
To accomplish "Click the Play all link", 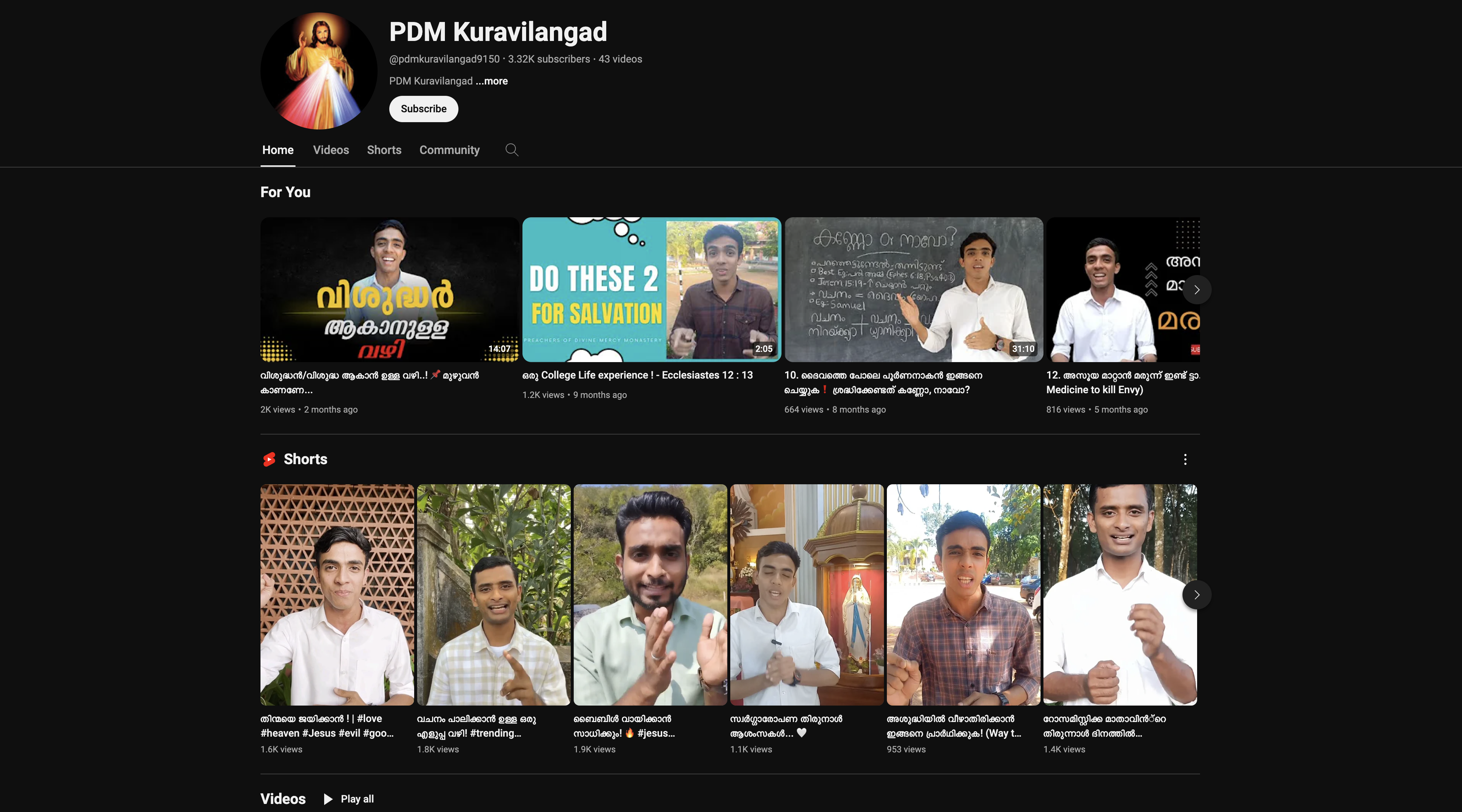I will pyautogui.click(x=356, y=798).
